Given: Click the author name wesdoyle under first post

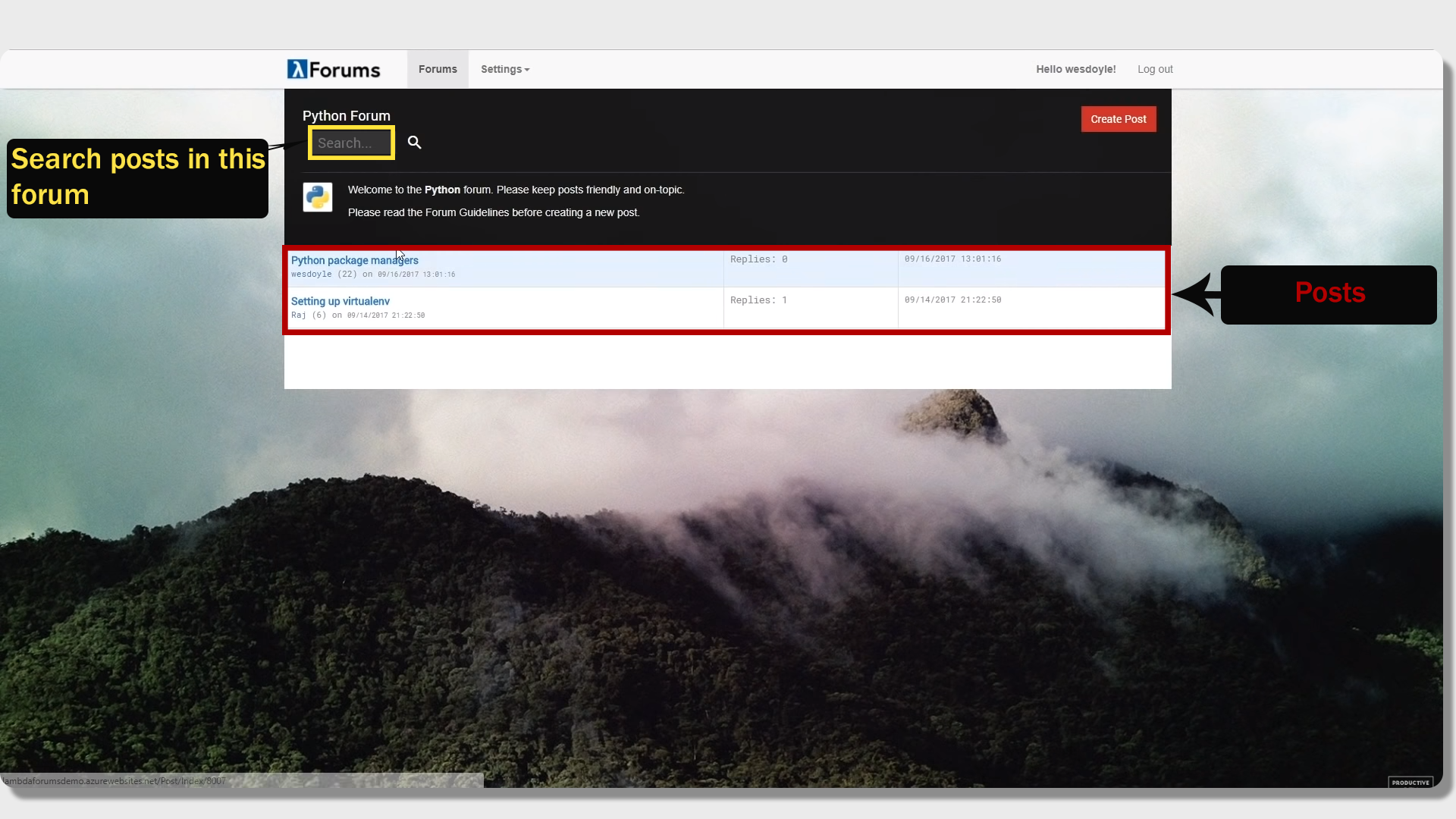Looking at the screenshot, I should [312, 275].
